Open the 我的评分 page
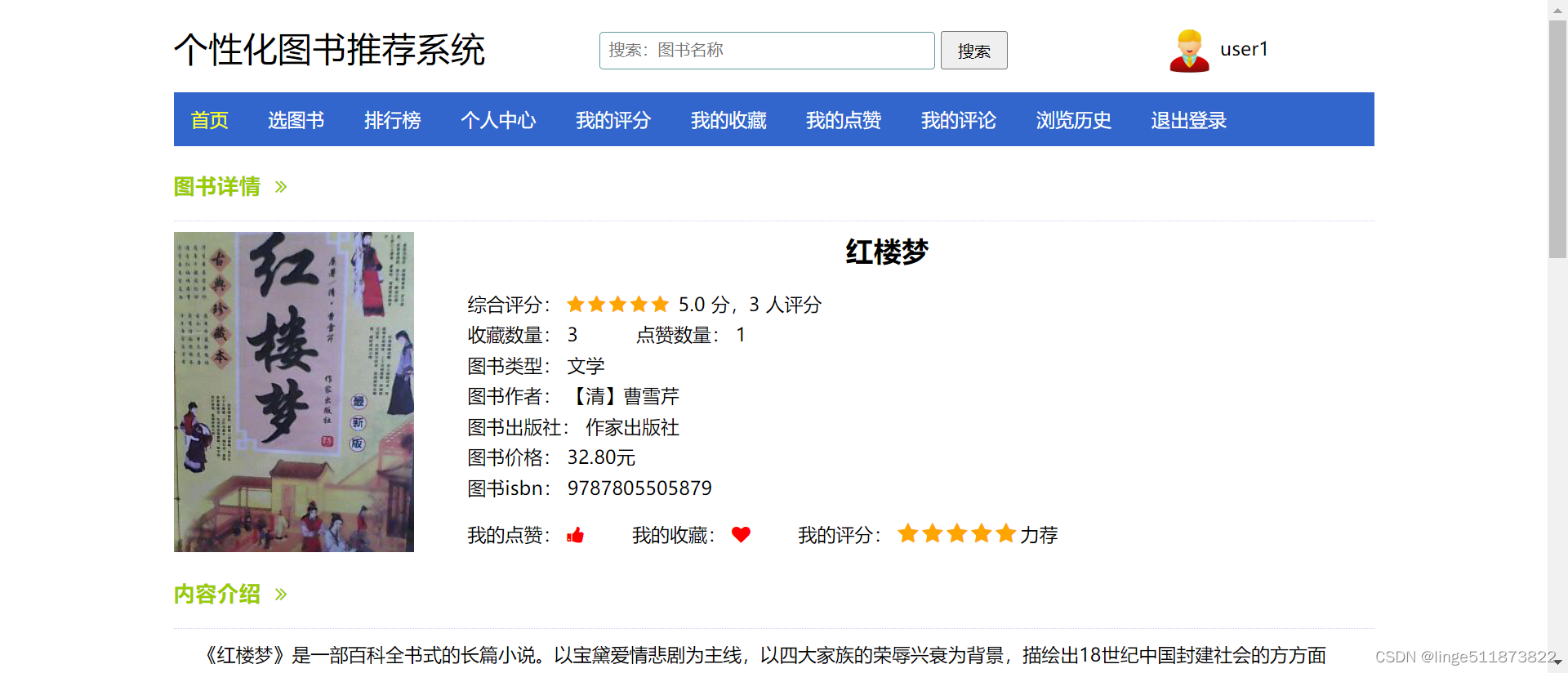This screenshot has height=673, width=1568. (613, 120)
